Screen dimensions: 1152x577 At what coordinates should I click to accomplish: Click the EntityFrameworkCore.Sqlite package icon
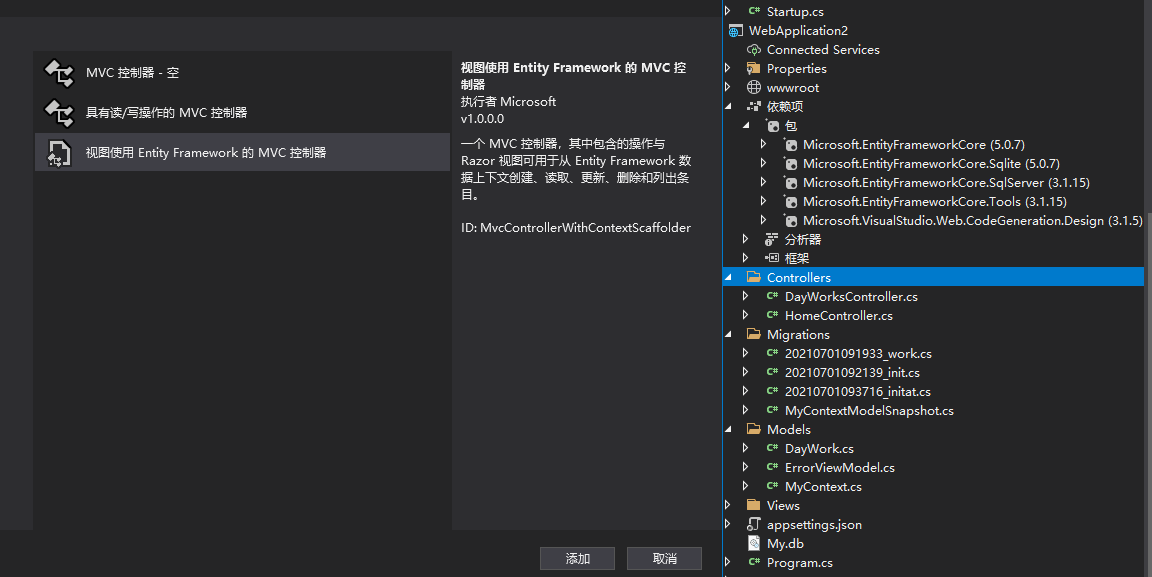pos(791,164)
